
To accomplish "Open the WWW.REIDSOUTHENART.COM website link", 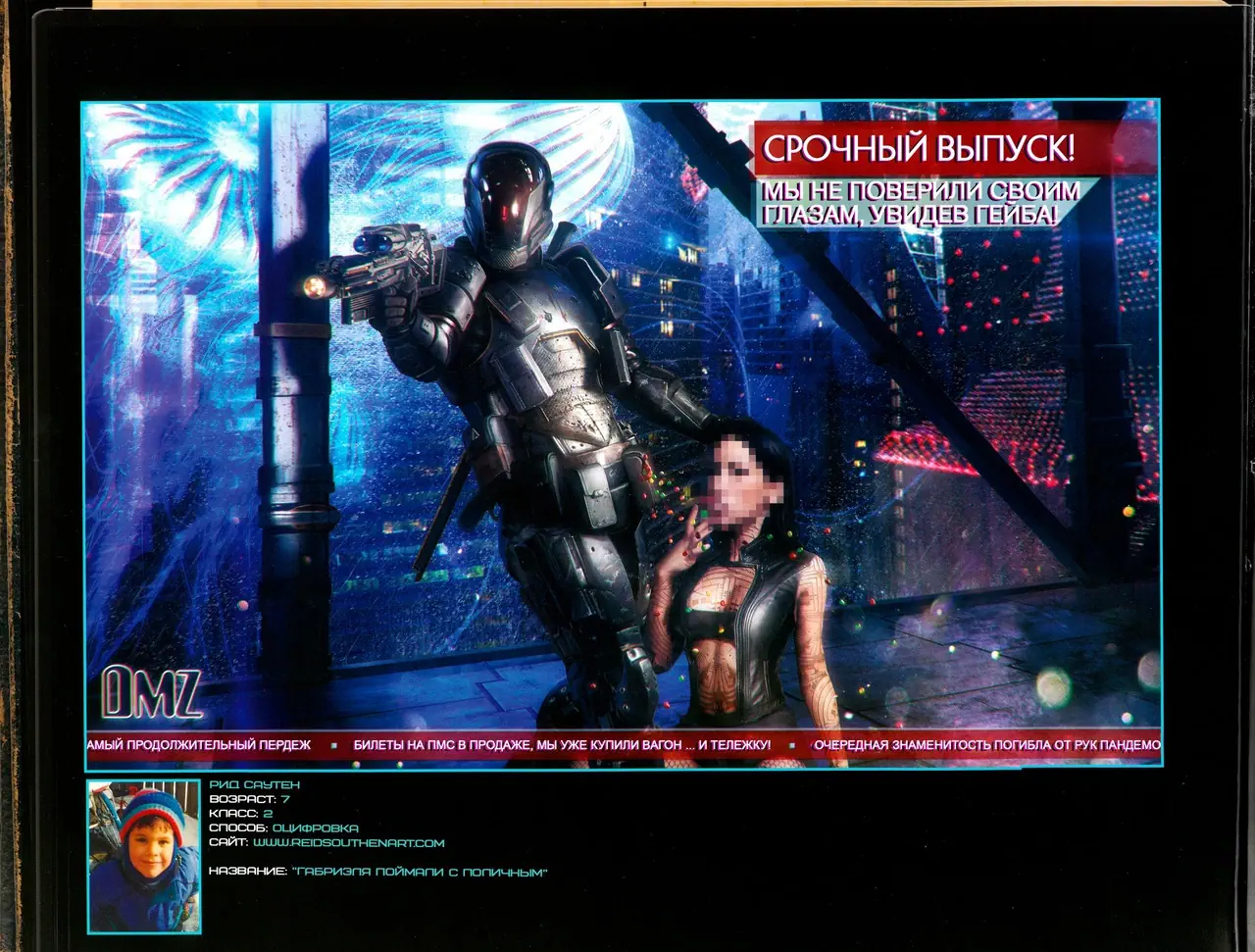I will click(x=348, y=843).
